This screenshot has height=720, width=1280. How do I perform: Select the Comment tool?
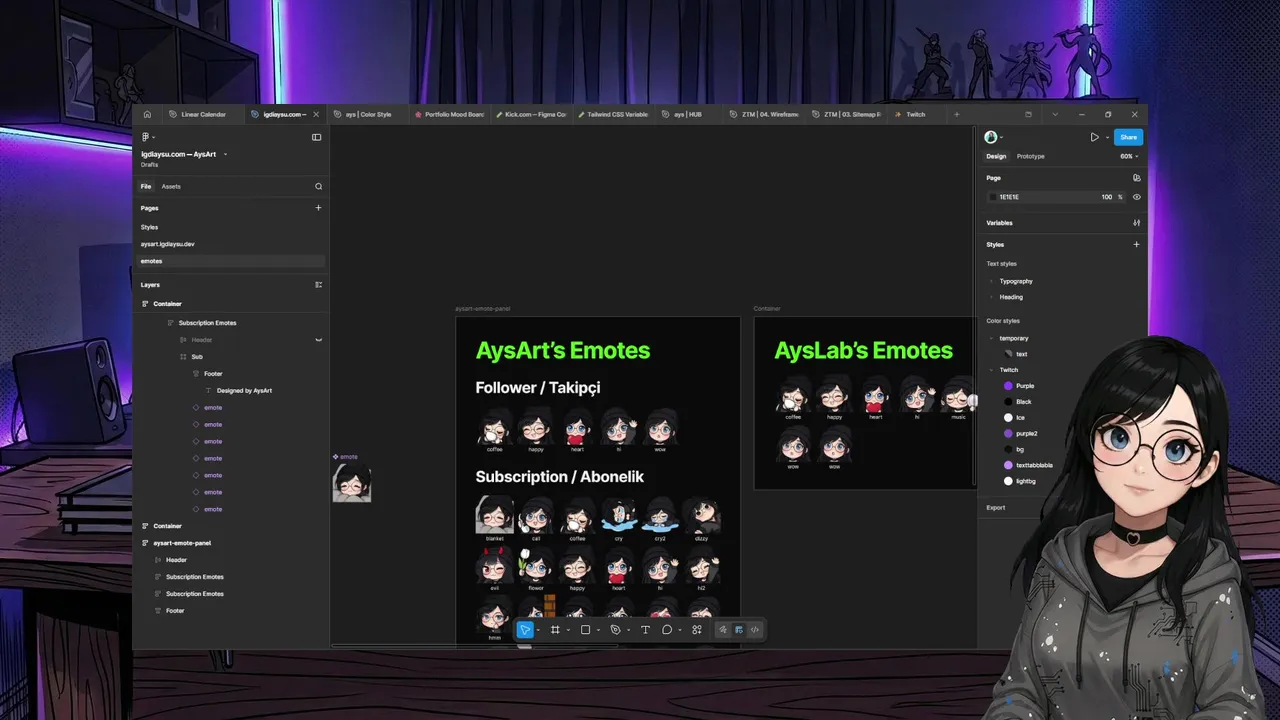667,630
